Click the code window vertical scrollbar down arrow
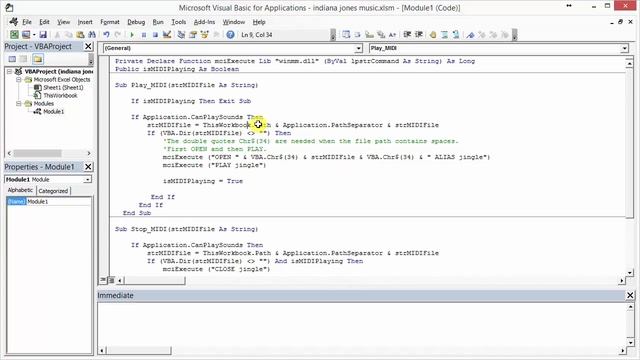Screen dimensions: 640x360 630,272
